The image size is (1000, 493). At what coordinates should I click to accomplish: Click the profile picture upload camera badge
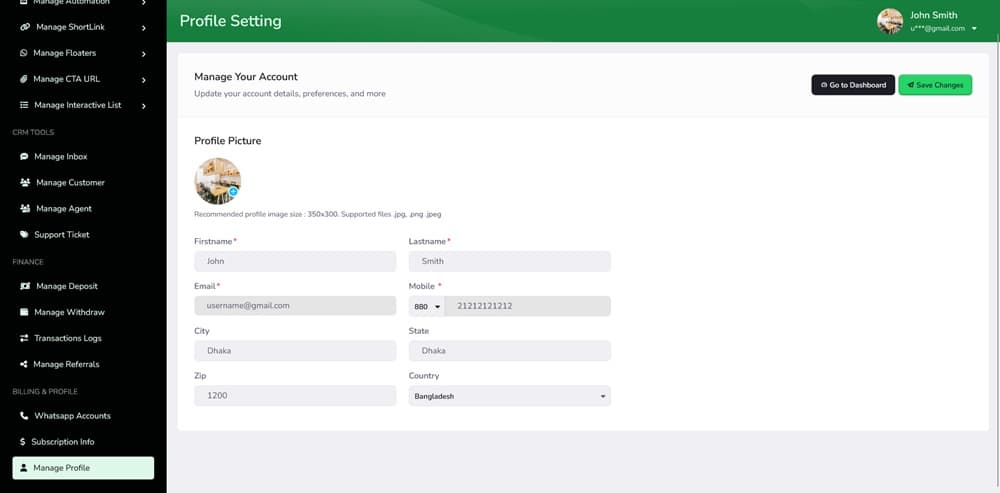pos(233,191)
